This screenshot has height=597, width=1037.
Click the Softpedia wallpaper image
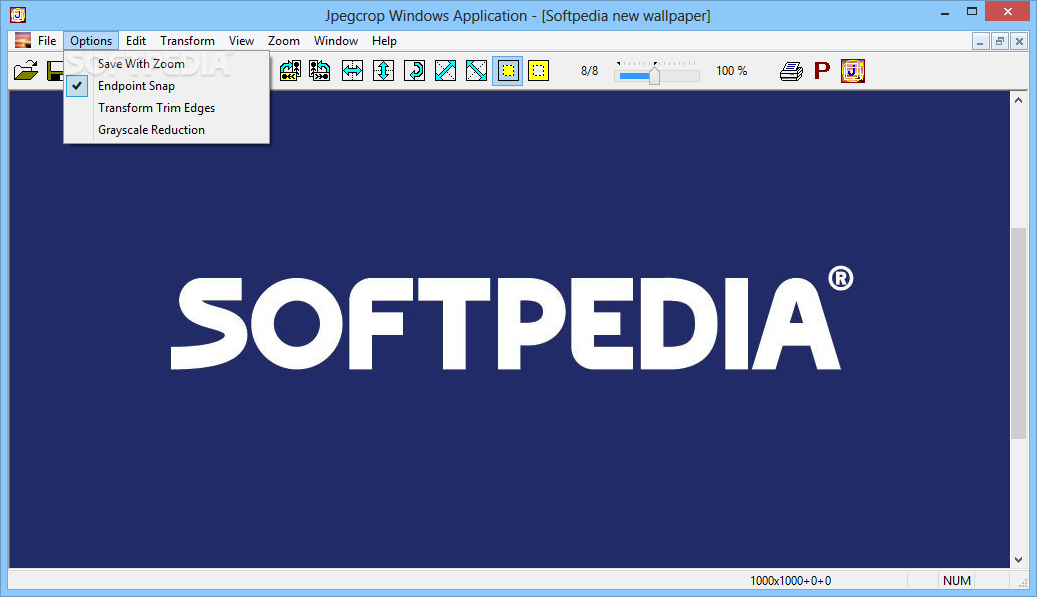[x=509, y=329]
